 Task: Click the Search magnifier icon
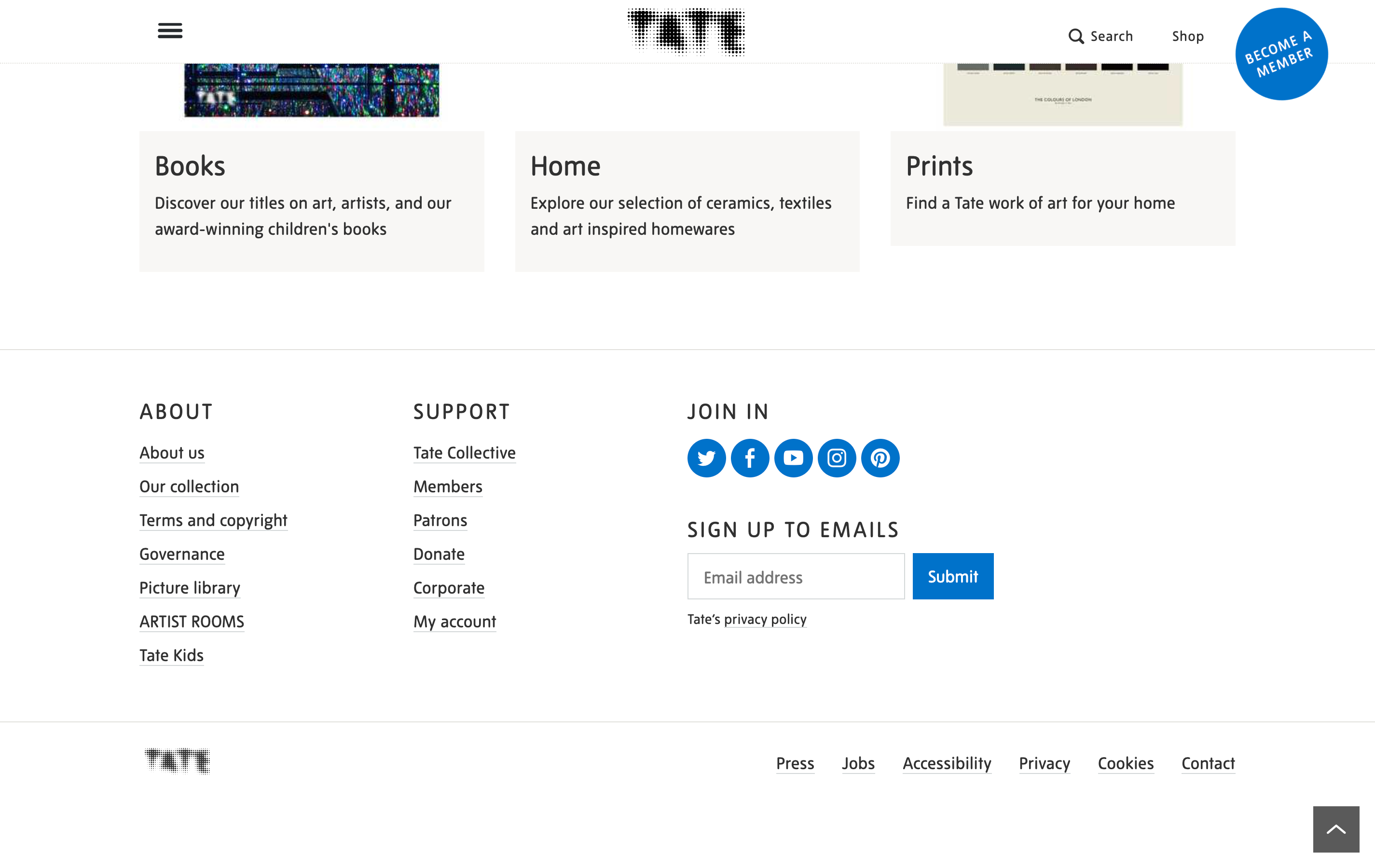pos(1076,37)
